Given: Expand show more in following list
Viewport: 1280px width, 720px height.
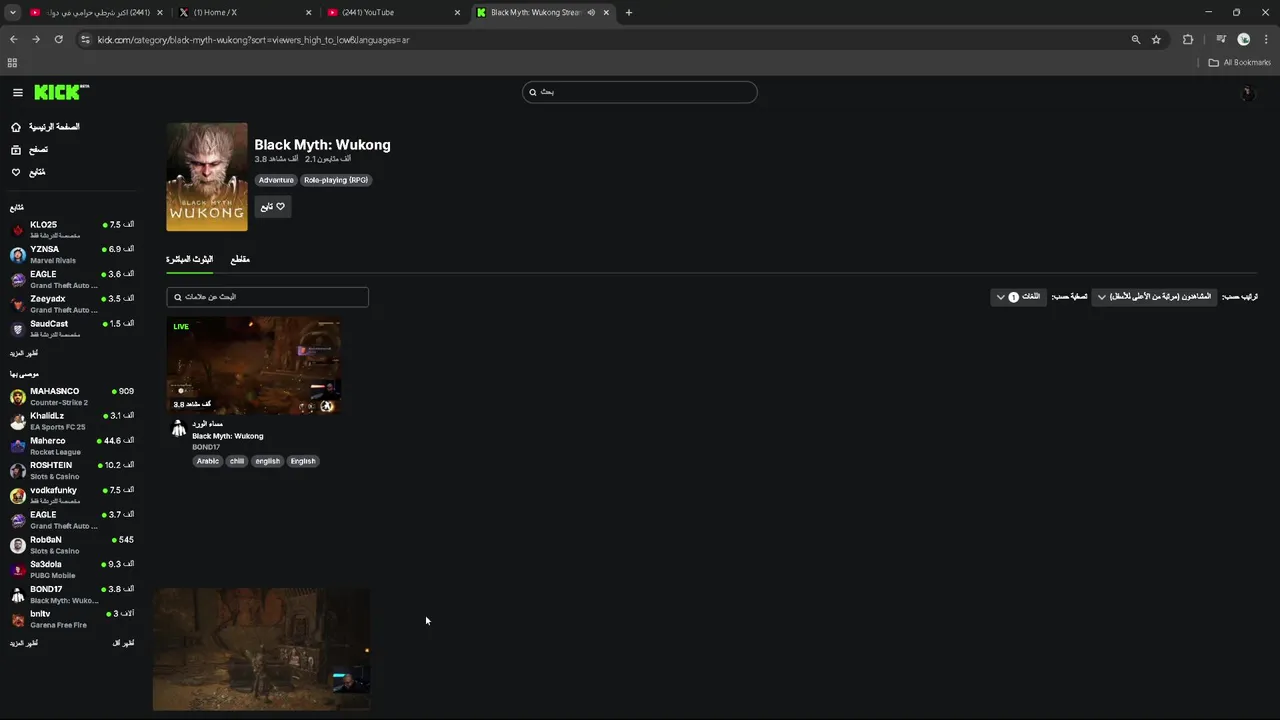Looking at the screenshot, I should 24,353.
